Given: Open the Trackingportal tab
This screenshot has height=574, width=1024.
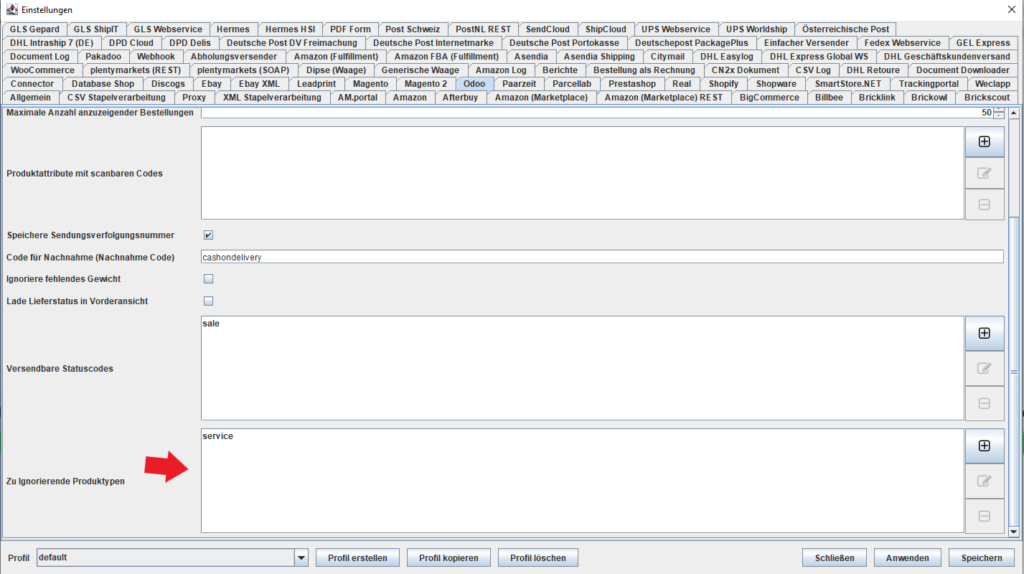Looking at the screenshot, I should (928, 84).
